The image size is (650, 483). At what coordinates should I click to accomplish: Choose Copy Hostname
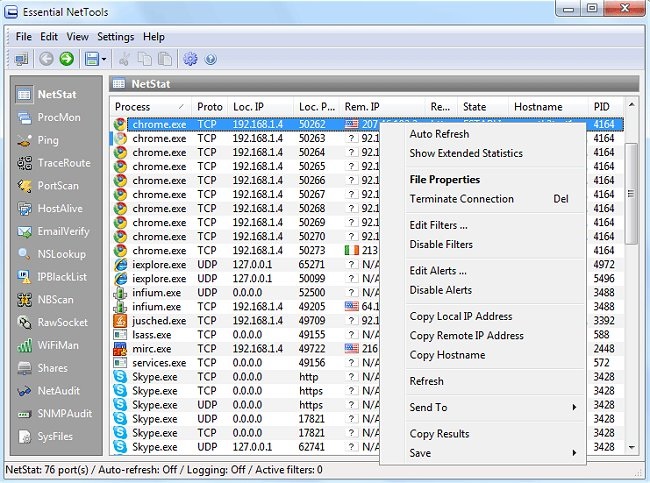coord(495,355)
